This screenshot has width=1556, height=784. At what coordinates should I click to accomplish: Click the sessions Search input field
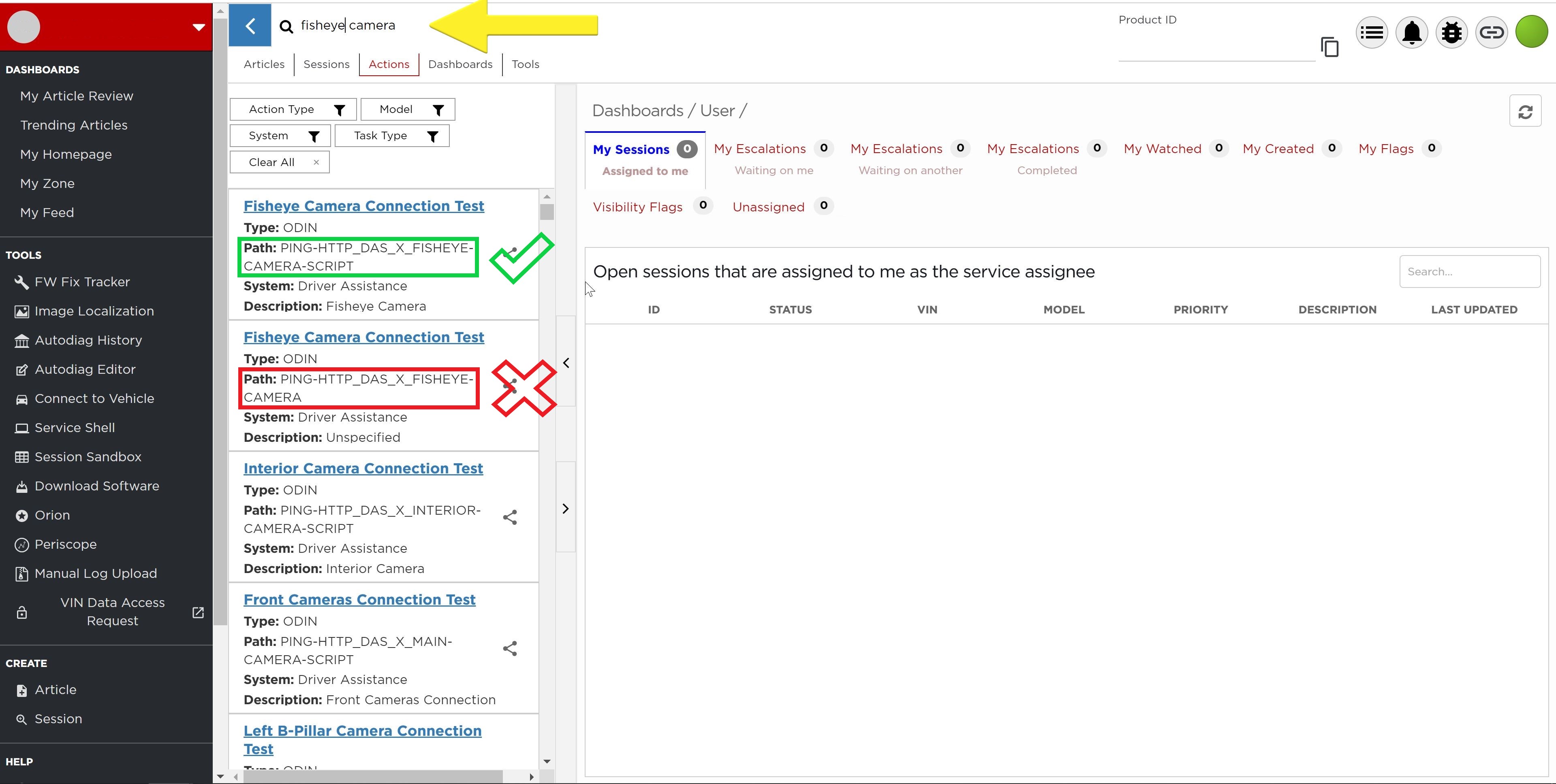click(x=1469, y=272)
